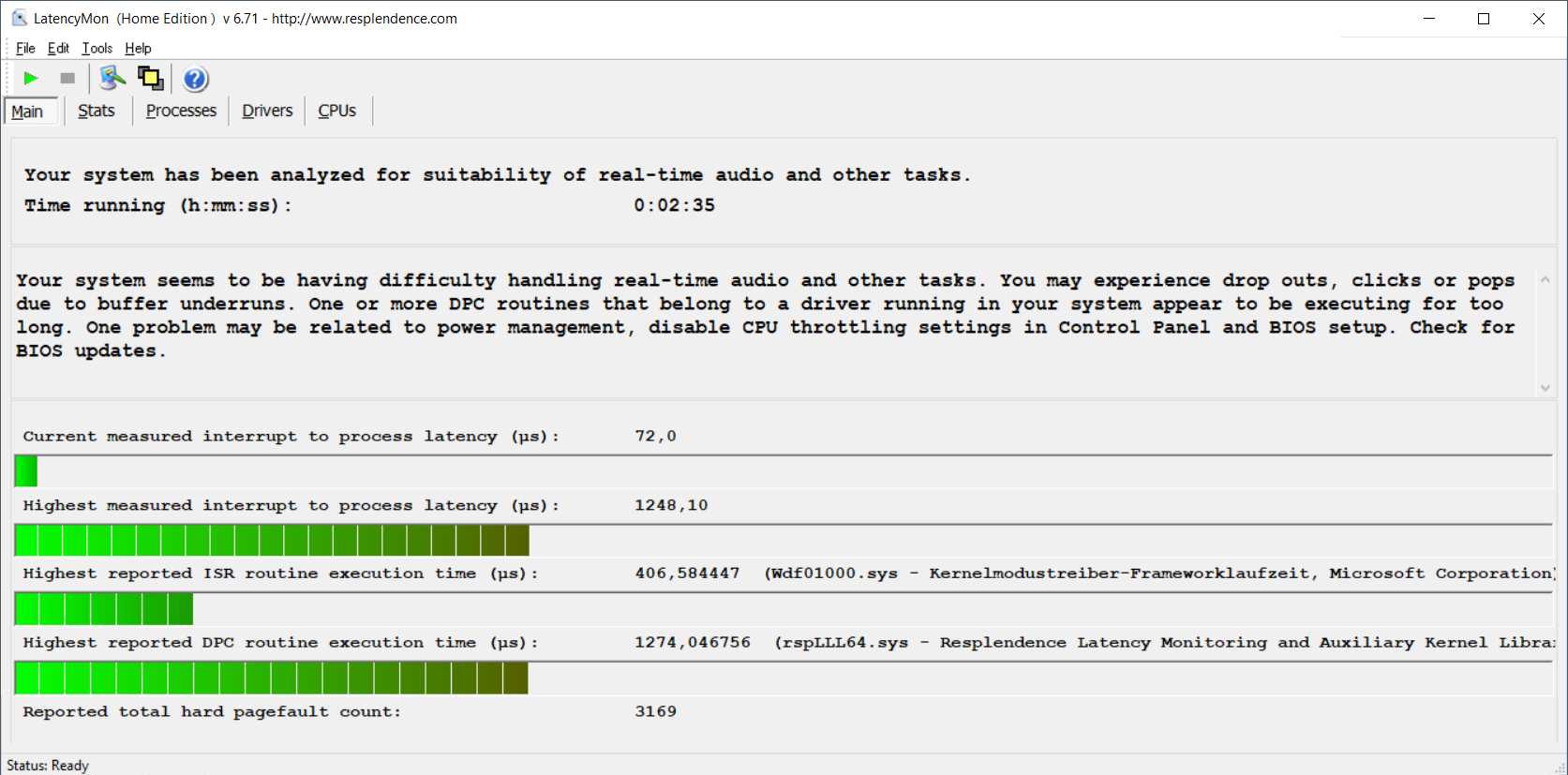
Task: Switch to the Main tab
Action: pos(27,112)
